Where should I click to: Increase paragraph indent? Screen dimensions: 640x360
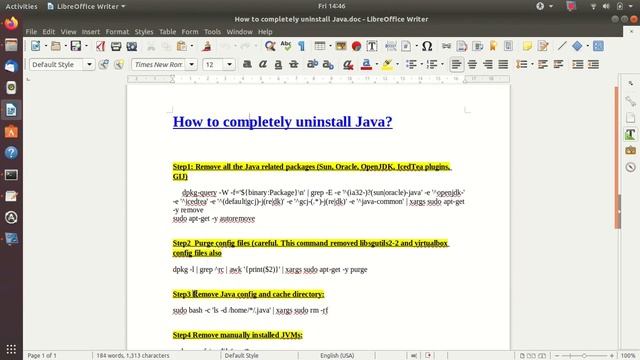point(578,64)
